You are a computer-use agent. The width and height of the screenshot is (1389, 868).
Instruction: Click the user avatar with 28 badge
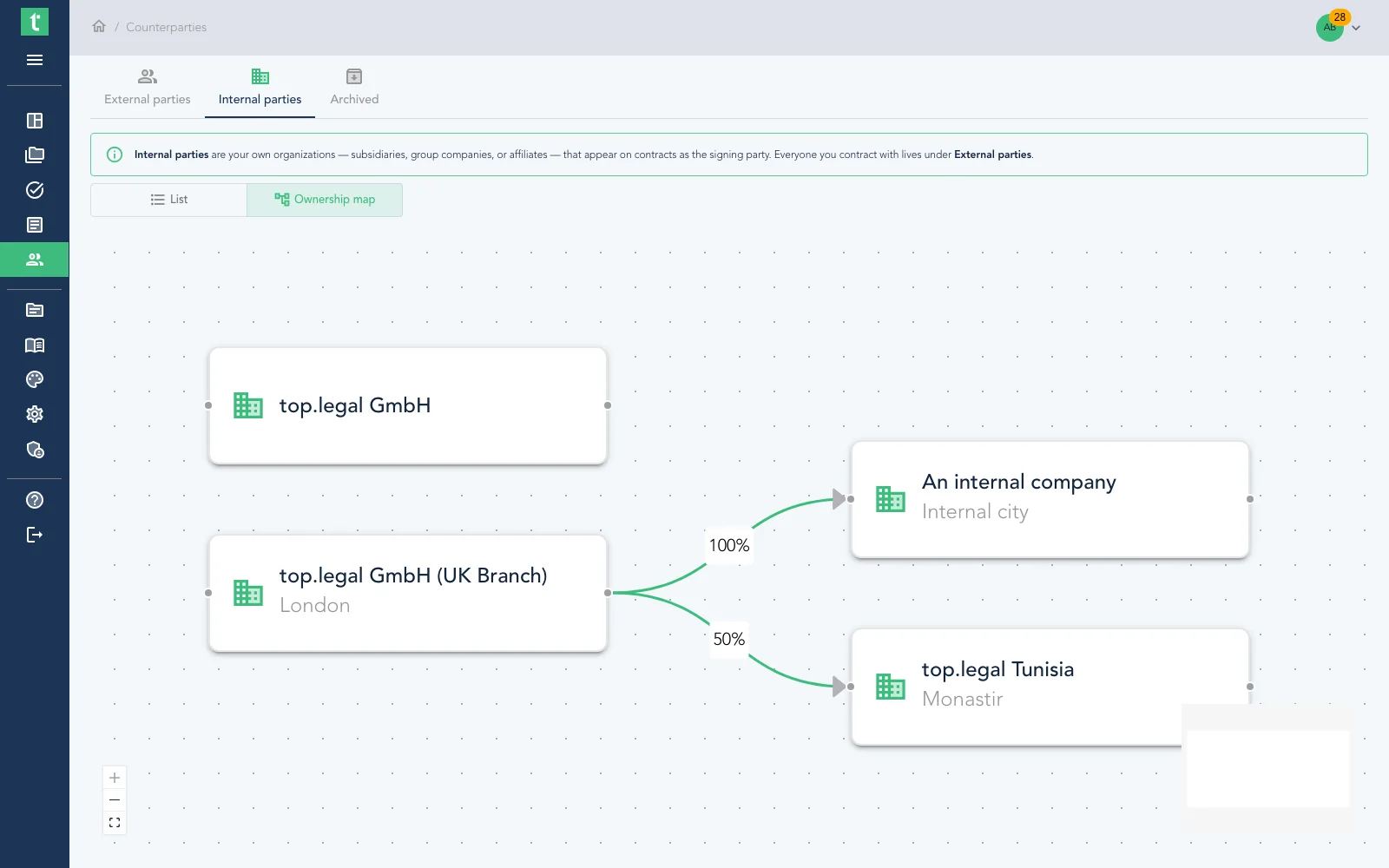pyautogui.click(x=1330, y=27)
